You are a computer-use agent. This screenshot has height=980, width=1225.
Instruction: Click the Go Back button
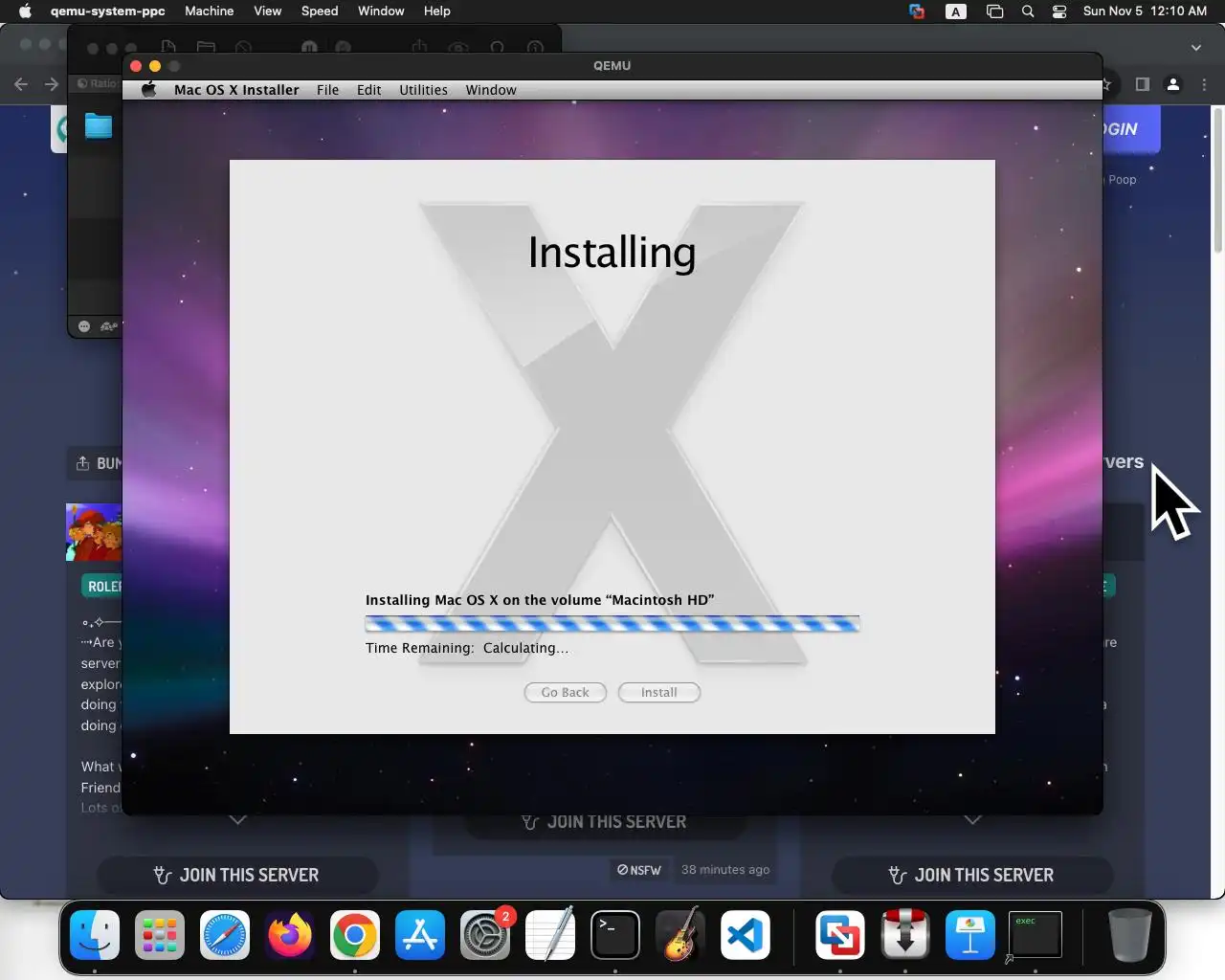(x=566, y=692)
